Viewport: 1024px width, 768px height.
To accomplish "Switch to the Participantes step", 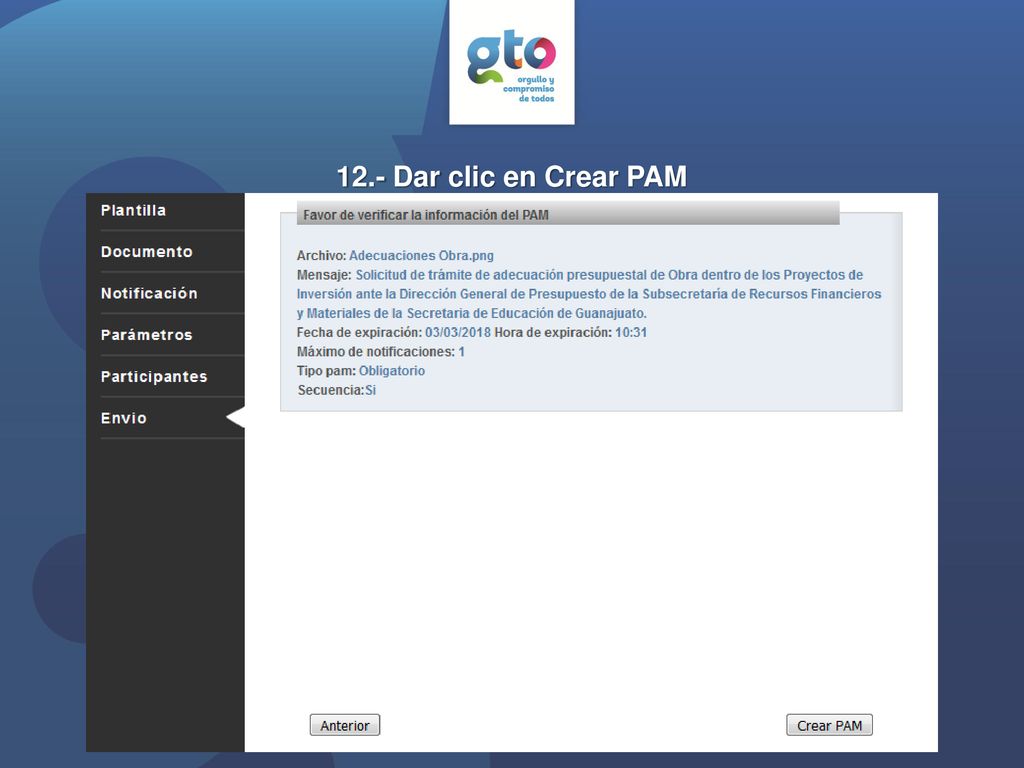I will pyautogui.click(x=154, y=377).
